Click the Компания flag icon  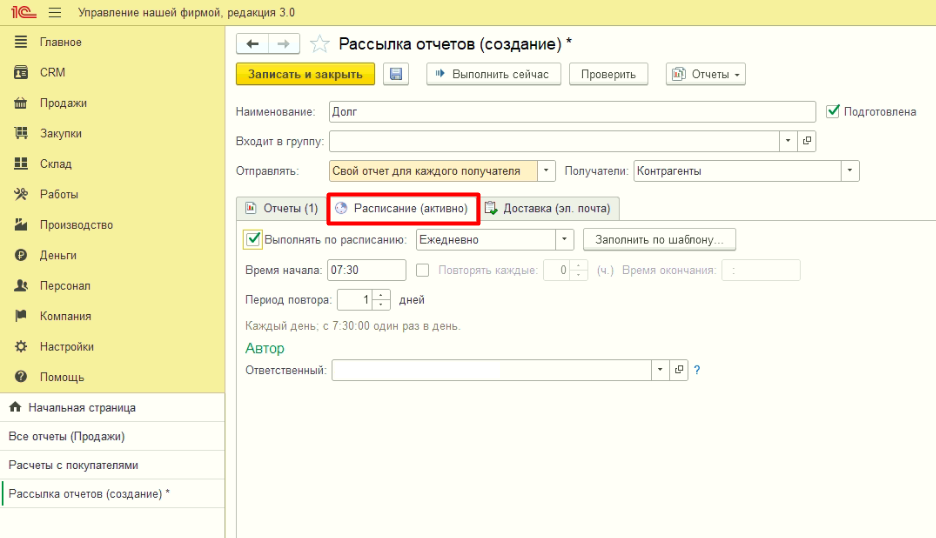click(x=21, y=316)
